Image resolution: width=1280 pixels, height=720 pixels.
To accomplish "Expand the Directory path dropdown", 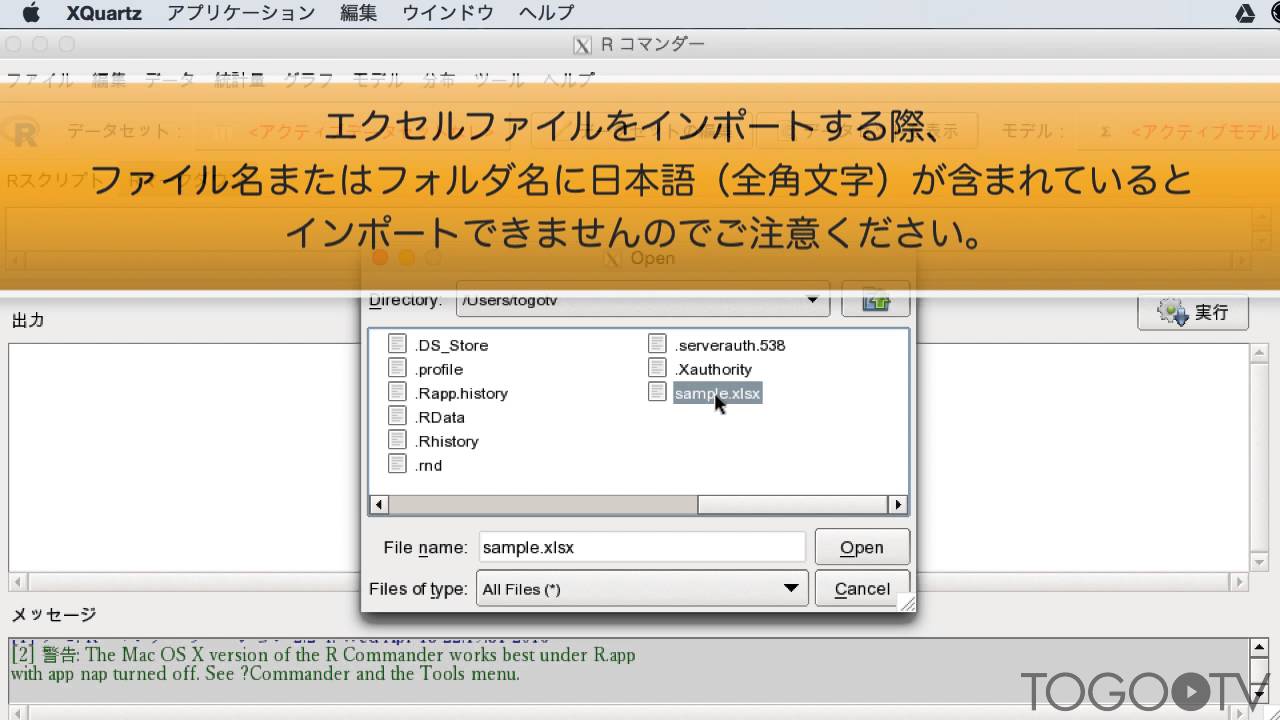I will pos(812,300).
